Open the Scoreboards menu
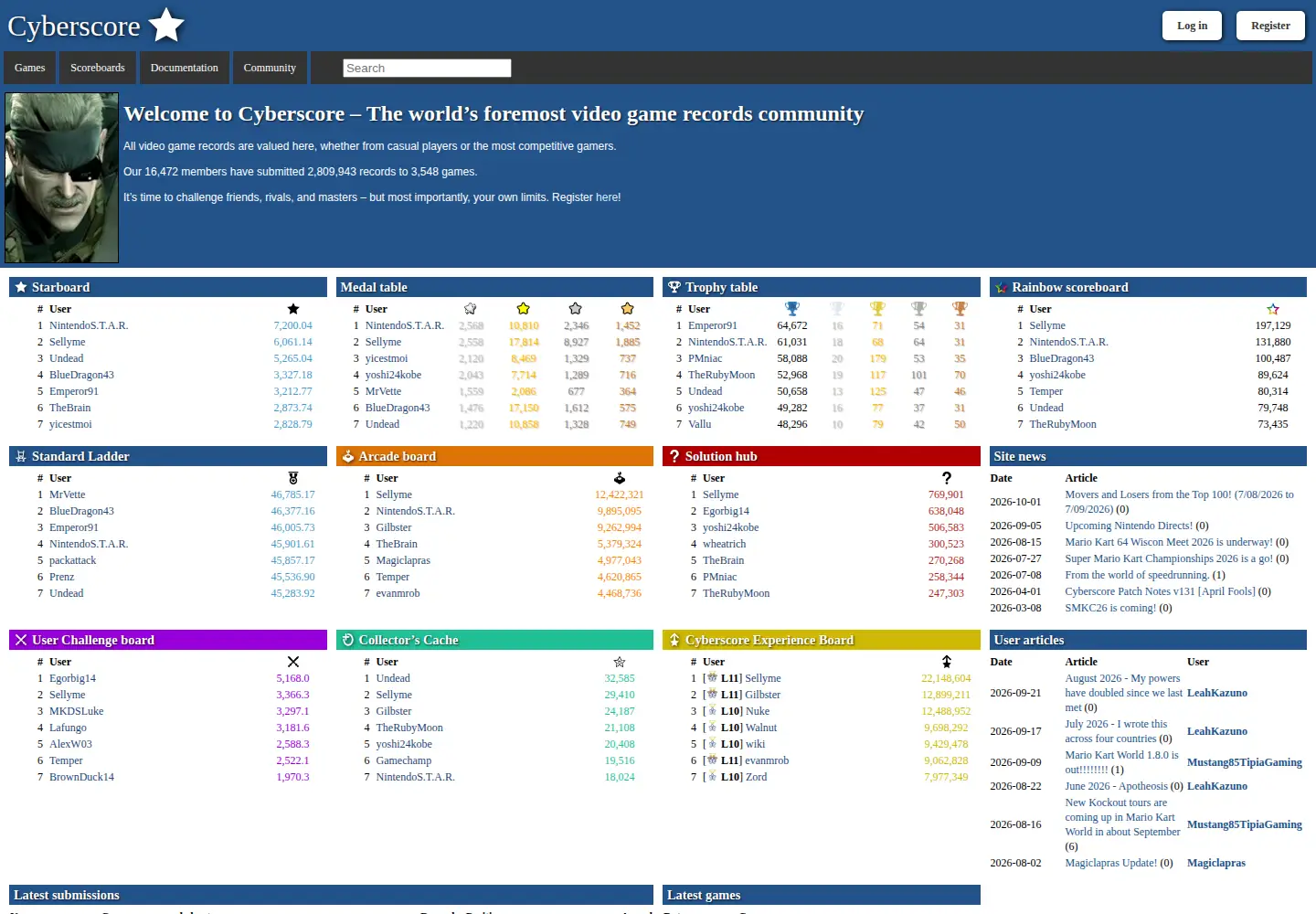The width and height of the screenshot is (1316, 914). click(98, 68)
